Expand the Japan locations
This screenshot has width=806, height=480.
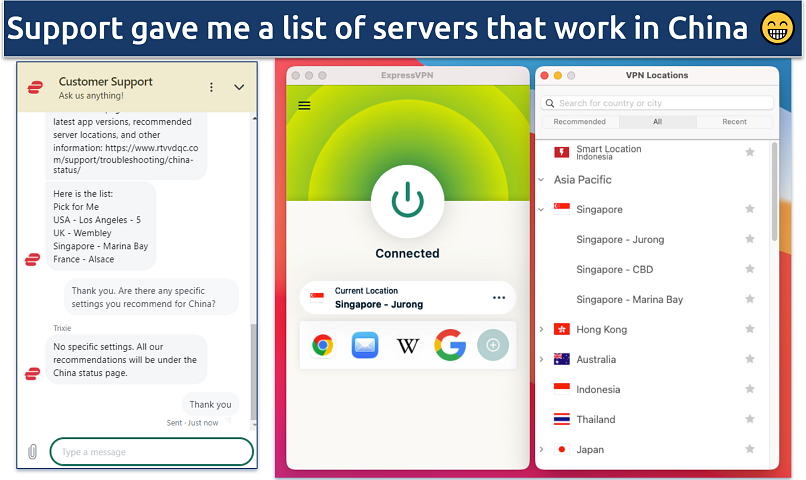coord(541,449)
